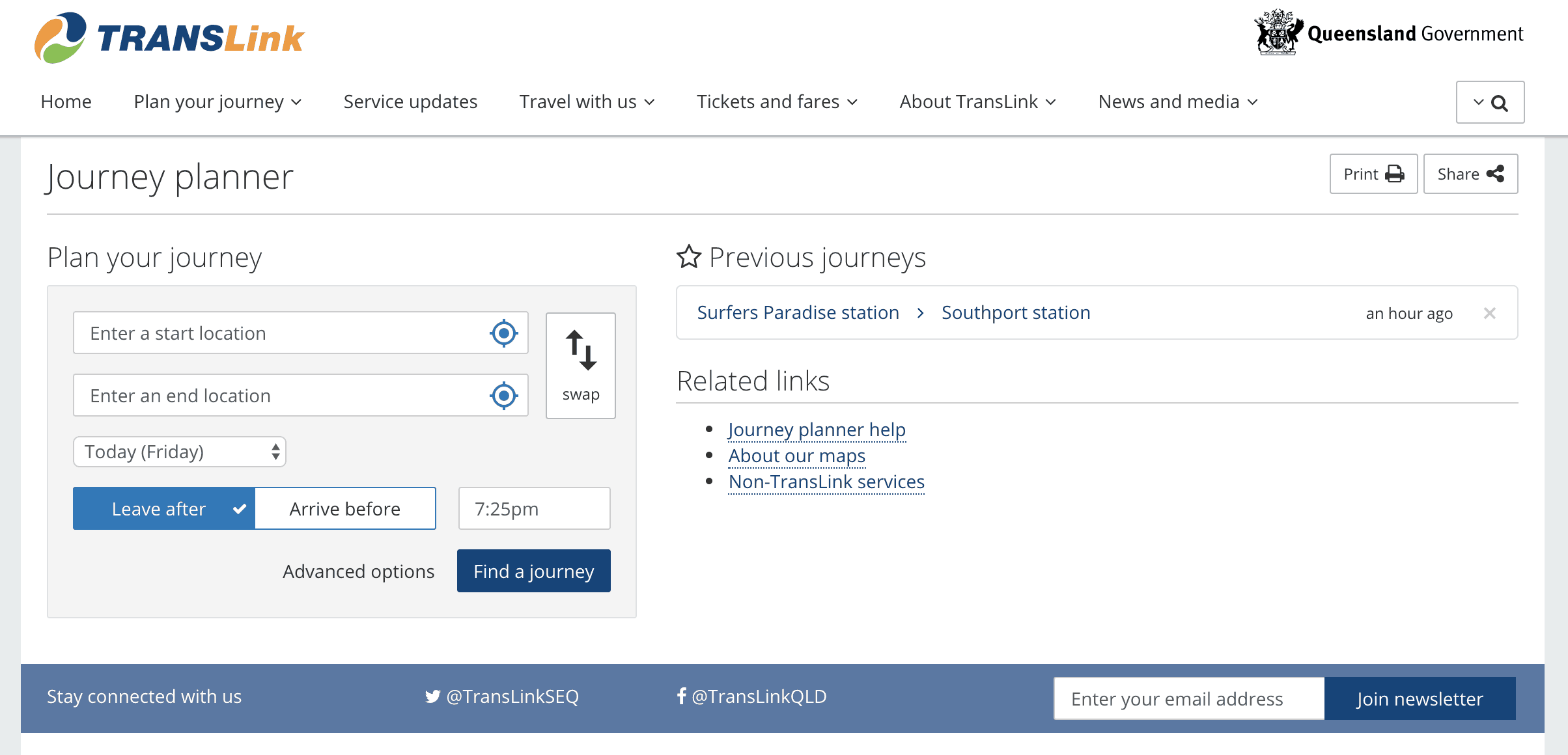1568x755 pixels.
Task: Expand the Travel with us menu
Action: click(x=587, y=102)
